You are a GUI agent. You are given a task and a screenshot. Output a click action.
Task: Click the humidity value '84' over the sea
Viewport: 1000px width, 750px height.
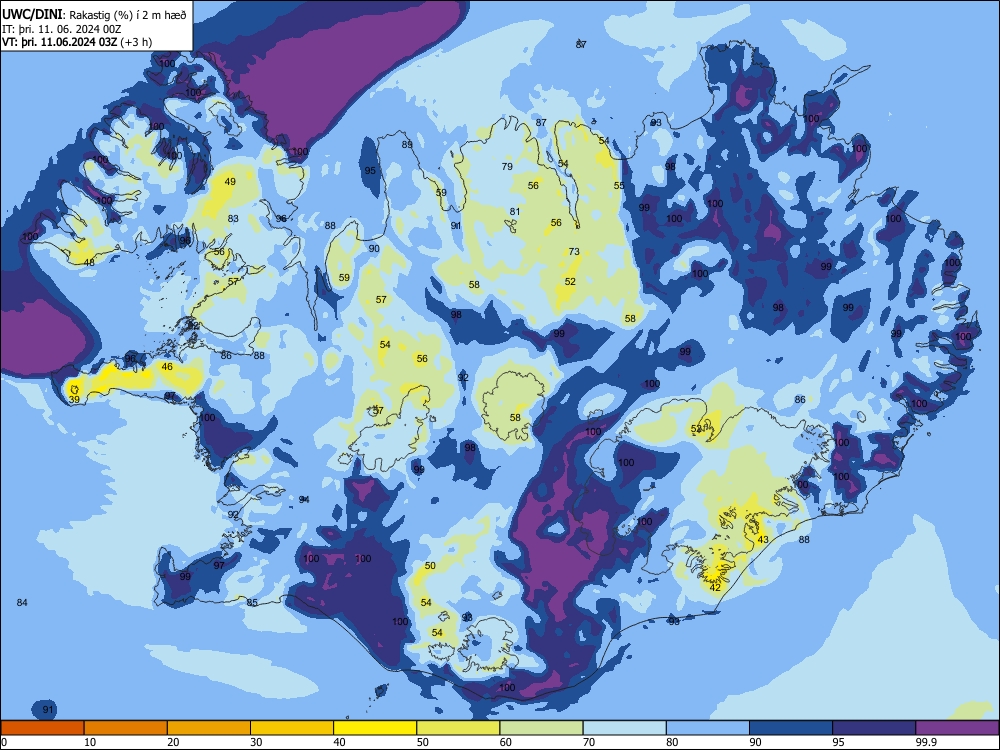(22, 603)
